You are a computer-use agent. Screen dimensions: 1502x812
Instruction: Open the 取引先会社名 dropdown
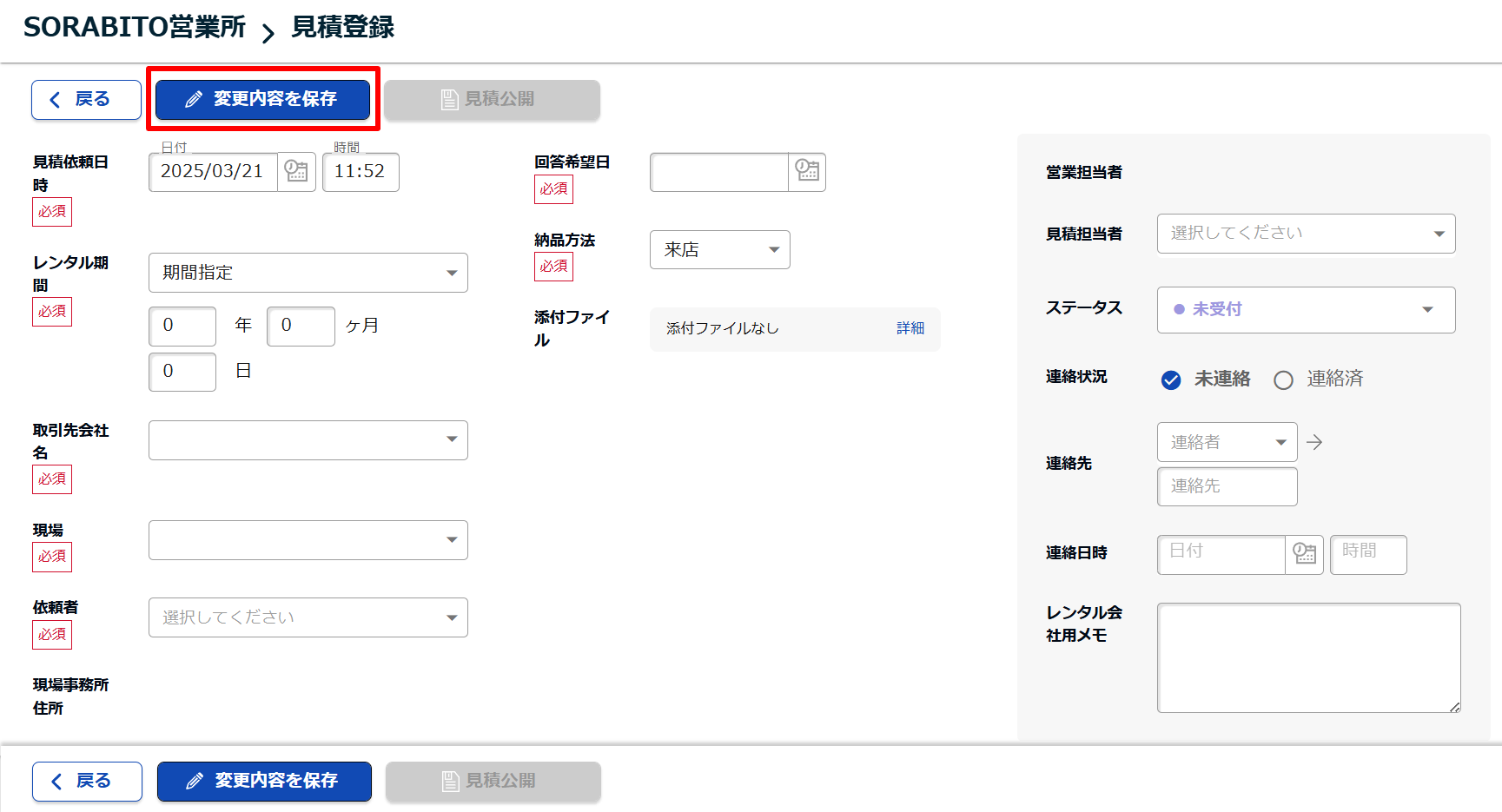(x=308, y=440)
